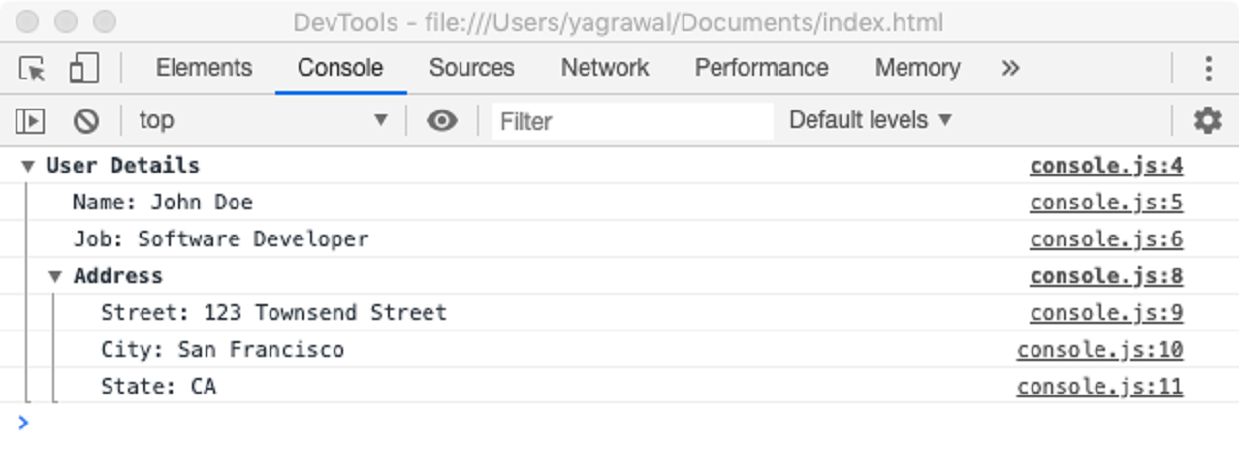
Task: Open the Performance tab
Action: click(761, 69)
